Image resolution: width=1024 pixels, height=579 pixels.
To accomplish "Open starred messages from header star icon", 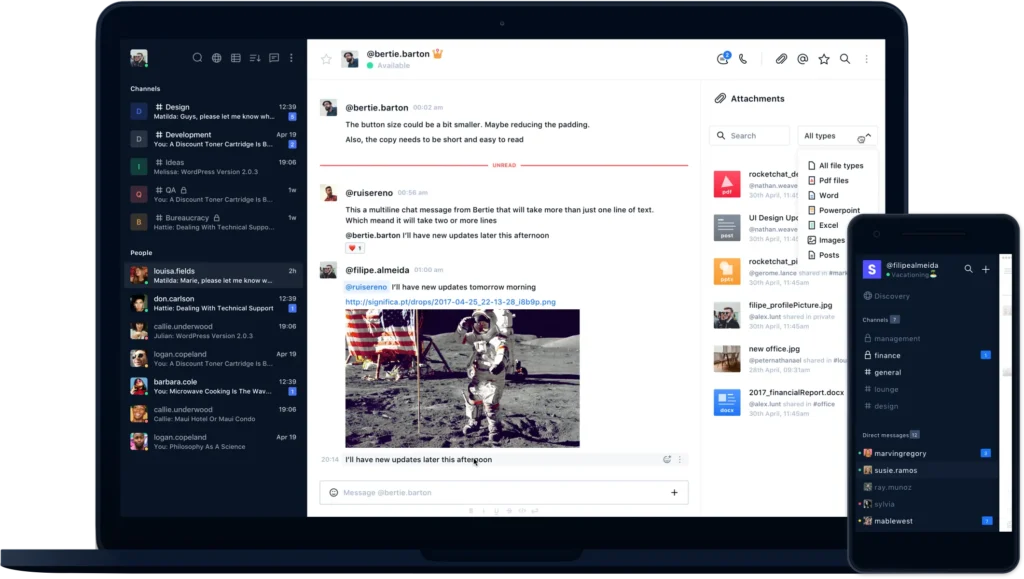I will coord(824,59).
